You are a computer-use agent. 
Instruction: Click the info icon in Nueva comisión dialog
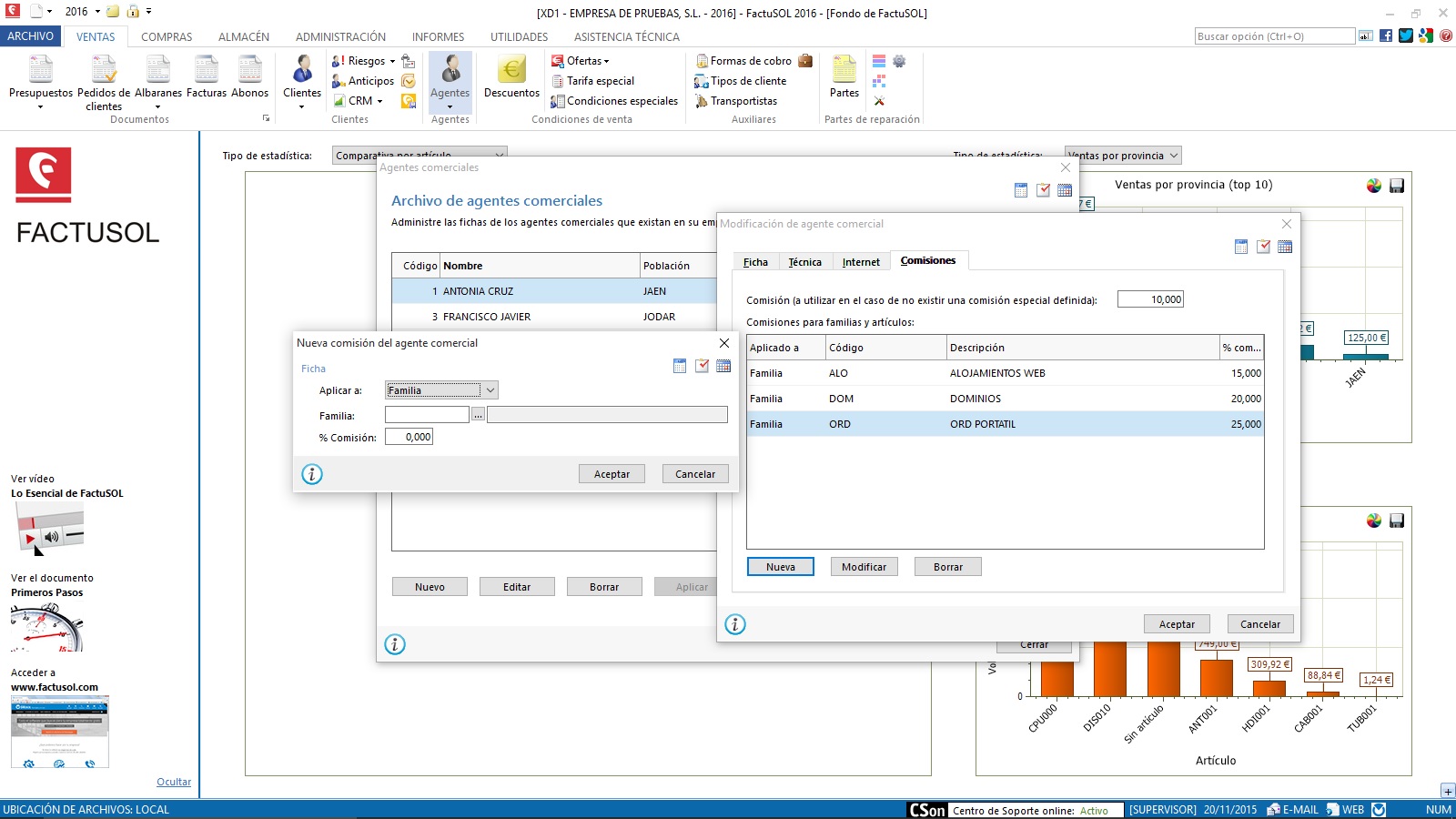(312, 474)
